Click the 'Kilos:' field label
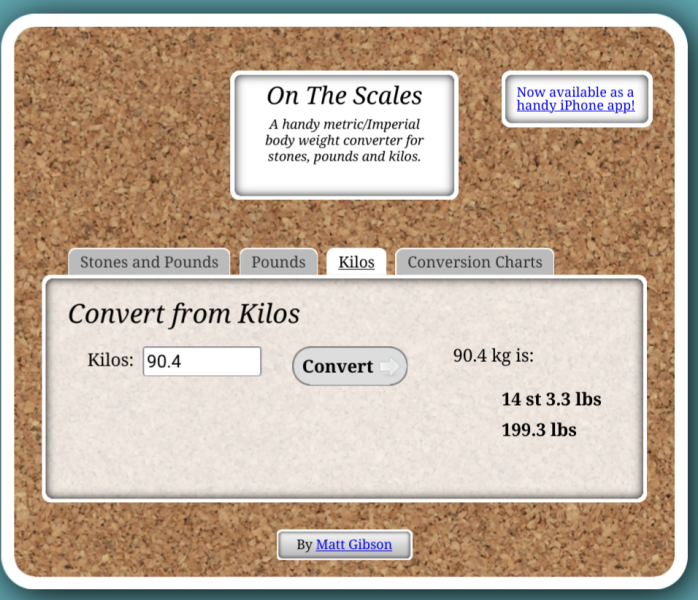This screenshot has height=600, width=698. [x=110, y=361]
